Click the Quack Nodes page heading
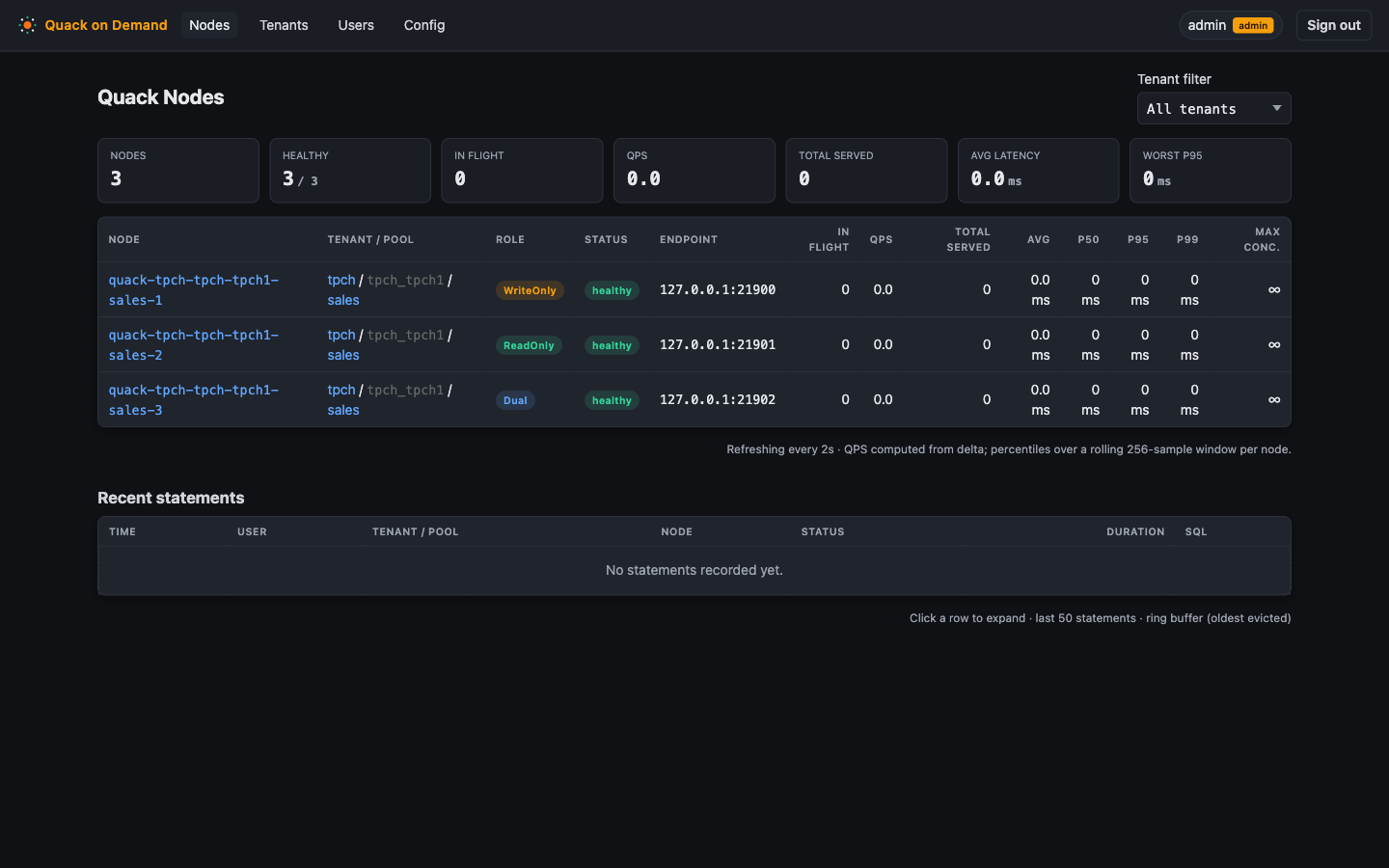This screenshot has width=1389, height=868. [161, 97]
